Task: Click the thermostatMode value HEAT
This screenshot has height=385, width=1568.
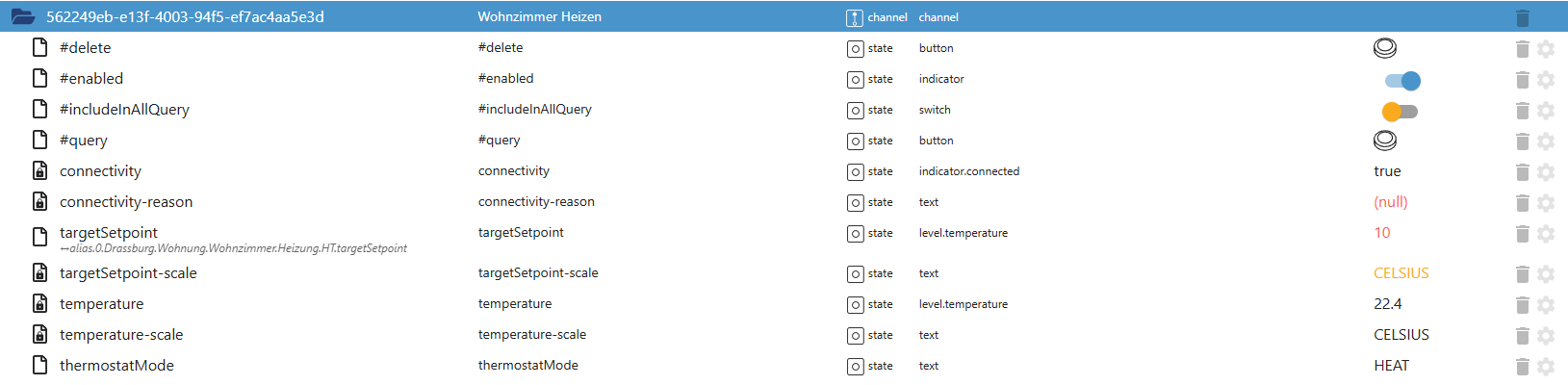Action: (1391, 366)
